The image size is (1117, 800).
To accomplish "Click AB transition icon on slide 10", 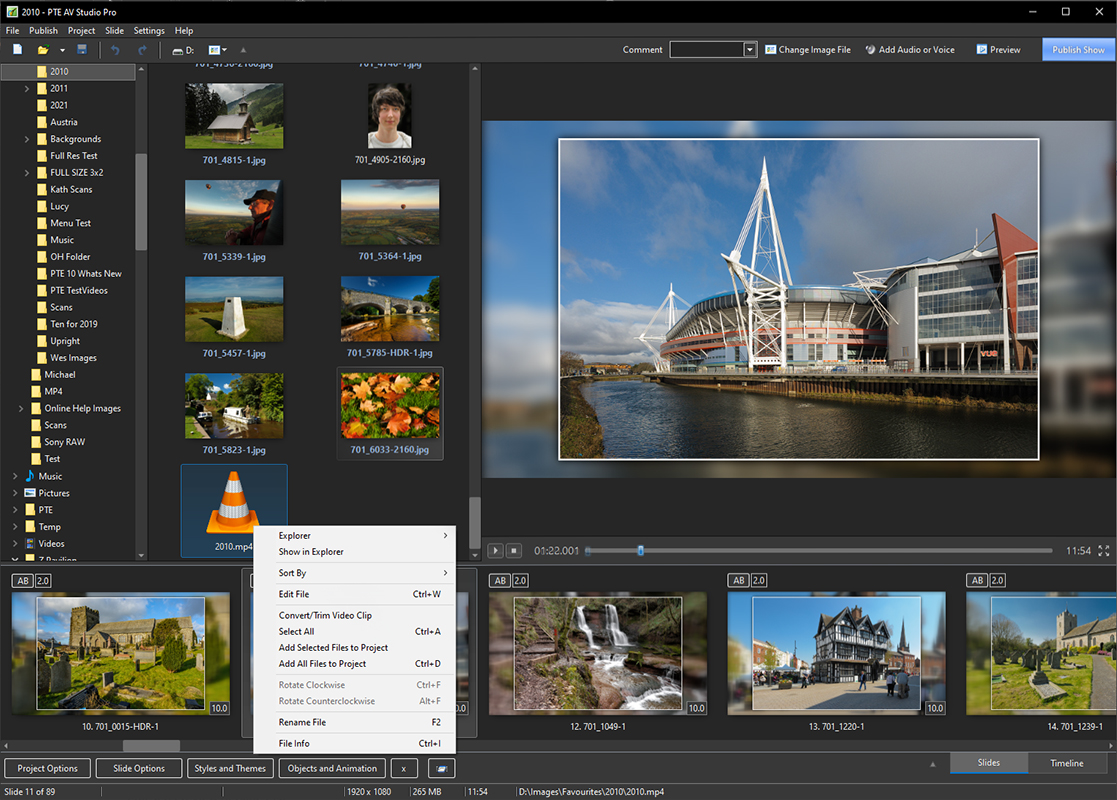I will (x=23, y=581).
